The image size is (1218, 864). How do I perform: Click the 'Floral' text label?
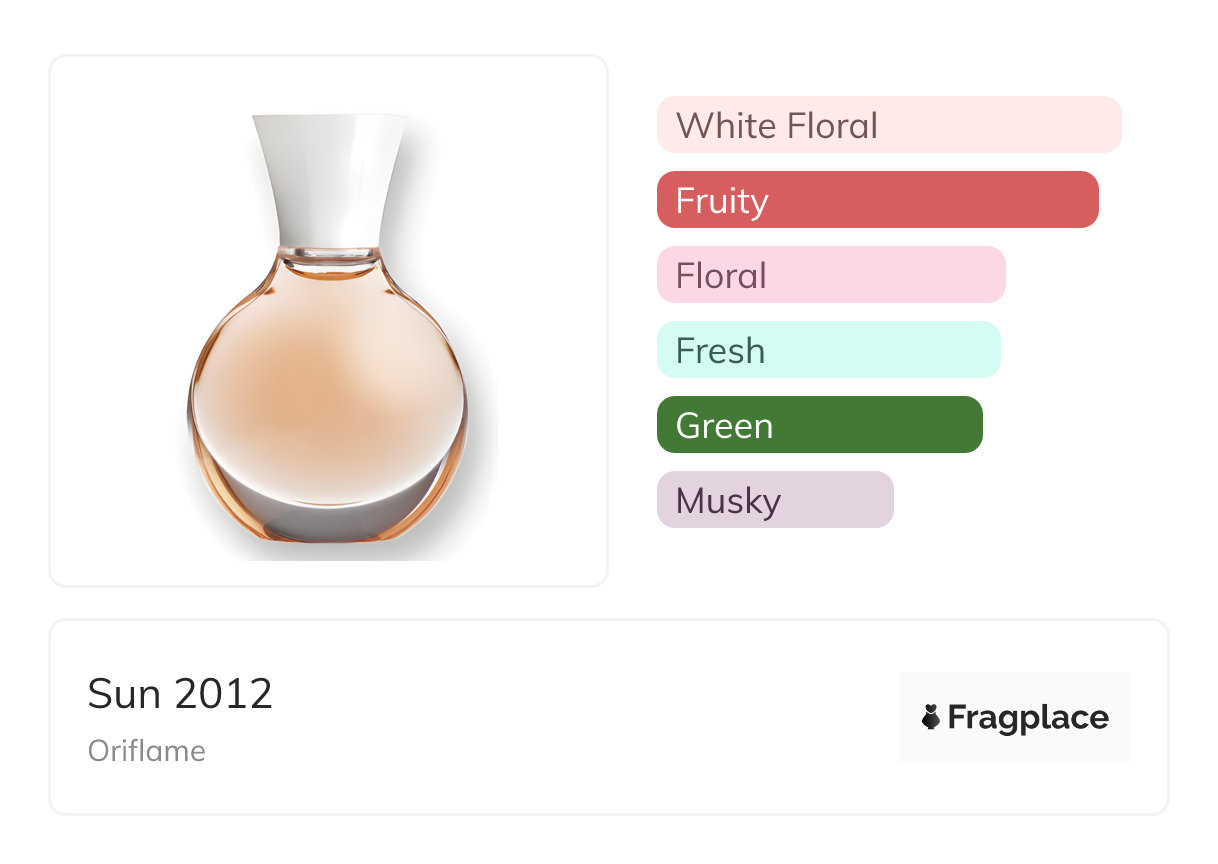[x=721, y=276]
